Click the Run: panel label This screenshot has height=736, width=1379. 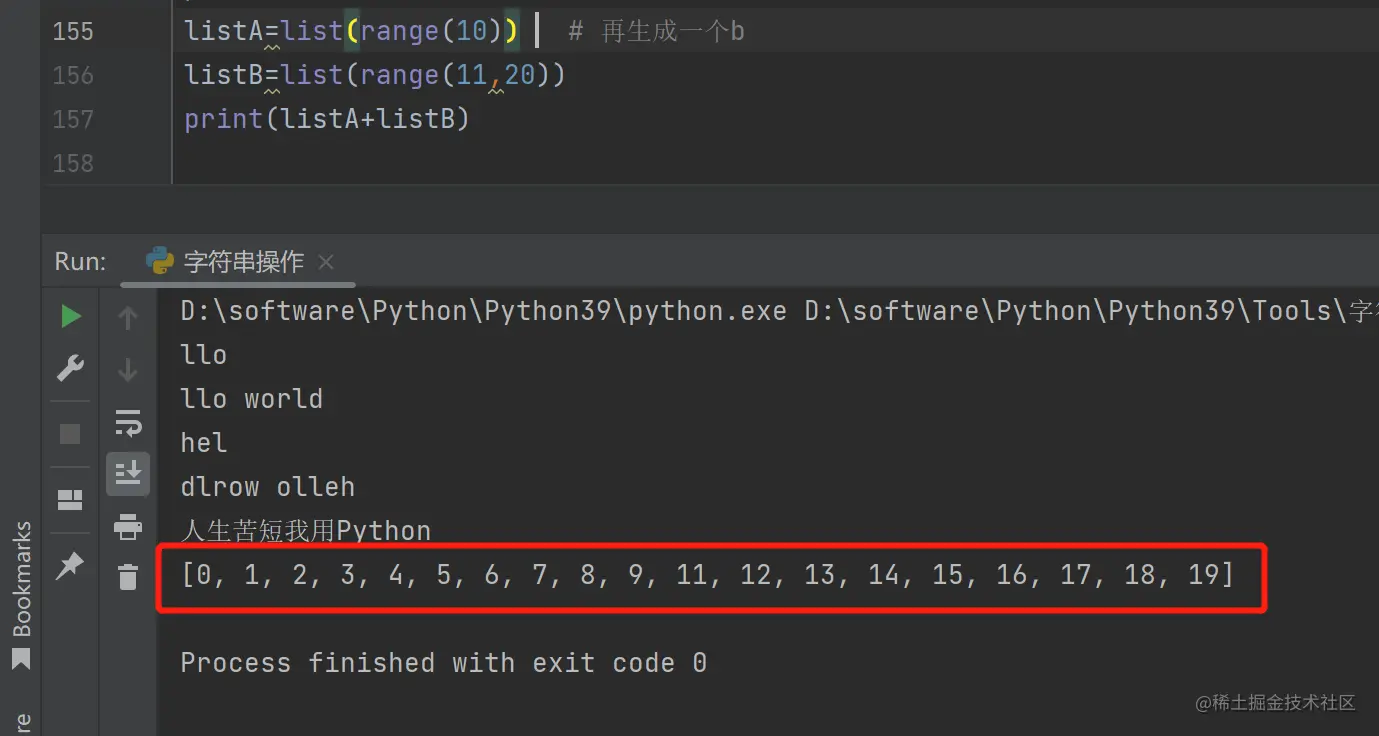click(80, 262)
